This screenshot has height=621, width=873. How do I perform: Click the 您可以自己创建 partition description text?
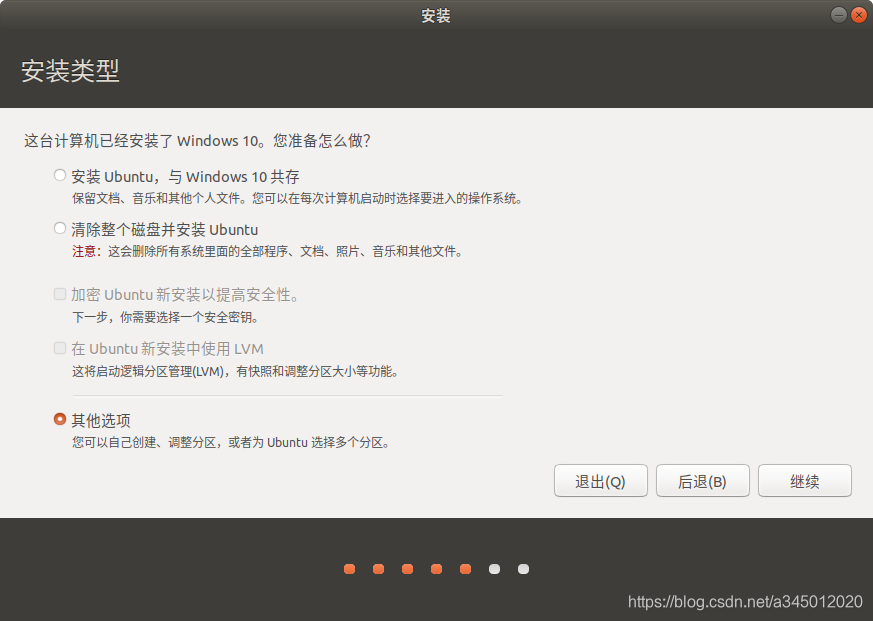(x=231, y=443)
